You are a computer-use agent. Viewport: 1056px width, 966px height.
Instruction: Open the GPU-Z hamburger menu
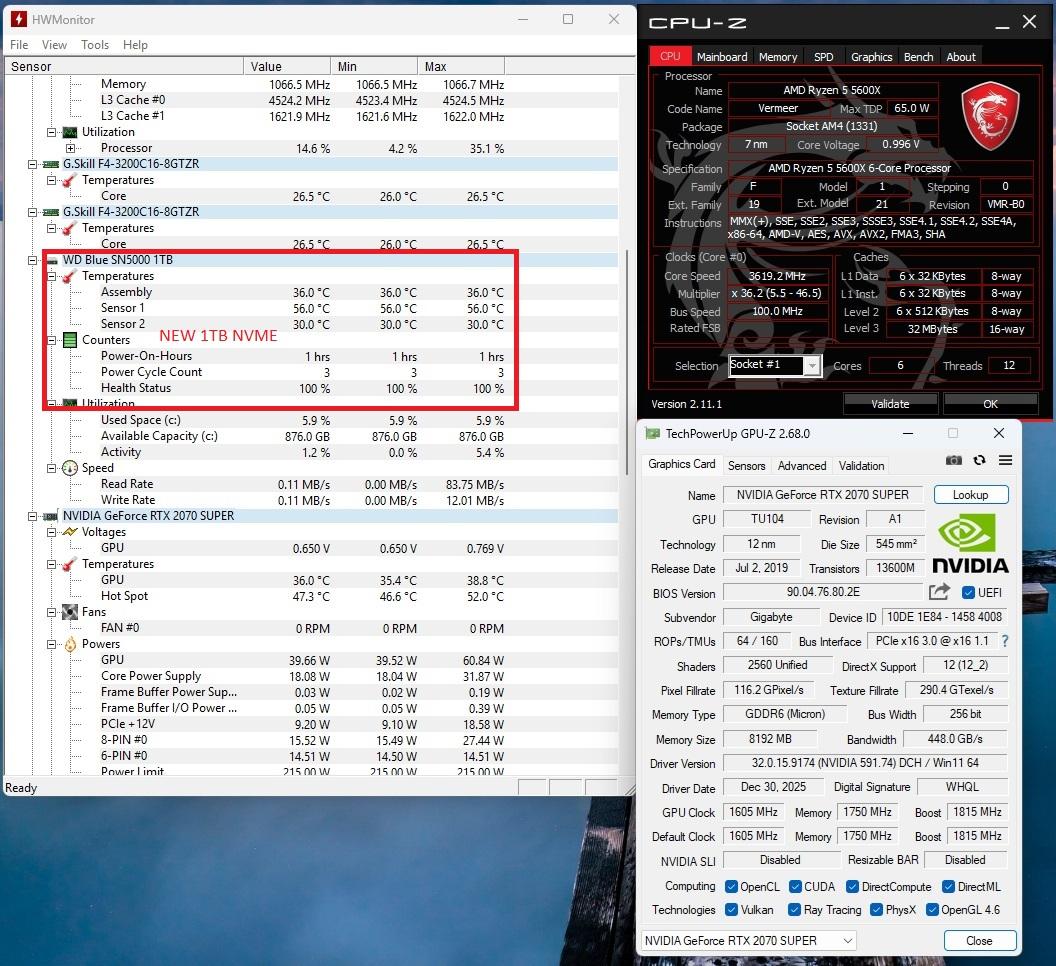[1005, 460]
